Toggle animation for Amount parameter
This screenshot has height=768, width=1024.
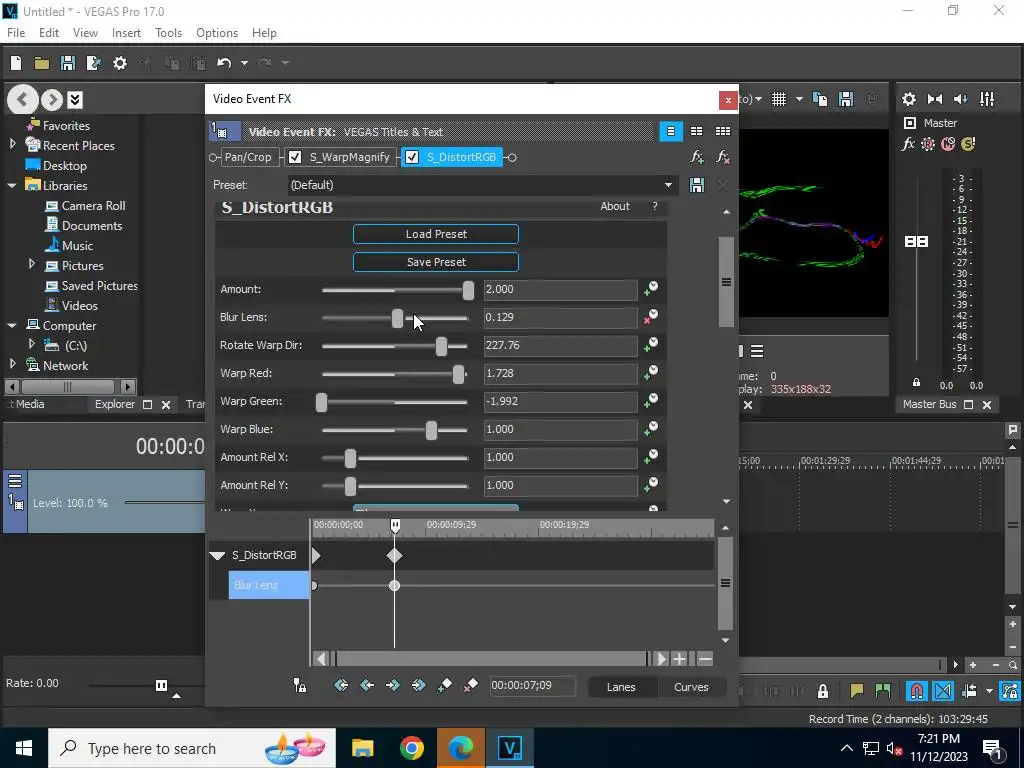651,289
